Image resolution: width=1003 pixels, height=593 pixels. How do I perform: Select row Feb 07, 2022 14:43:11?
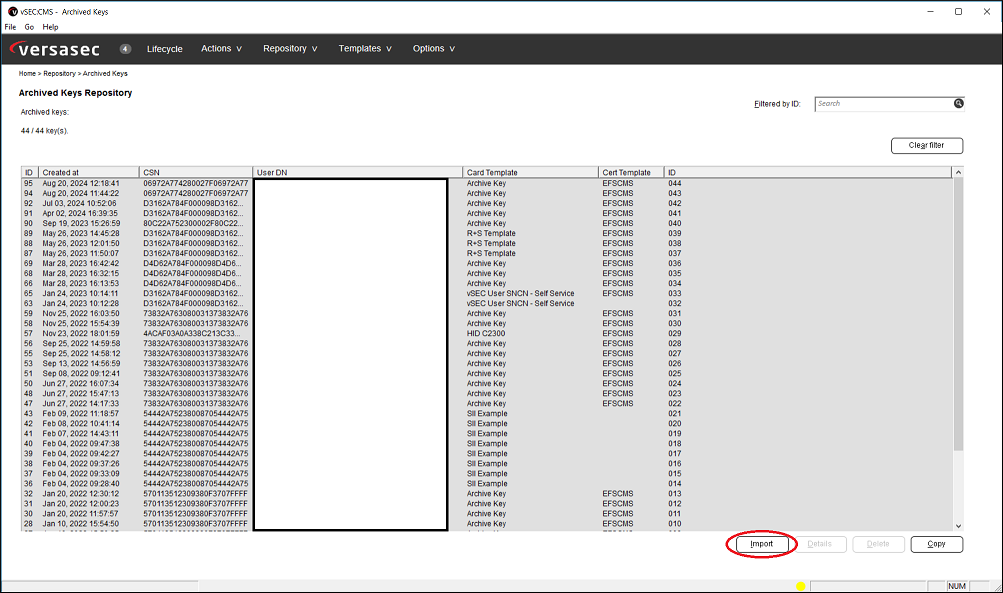(487, 434)
